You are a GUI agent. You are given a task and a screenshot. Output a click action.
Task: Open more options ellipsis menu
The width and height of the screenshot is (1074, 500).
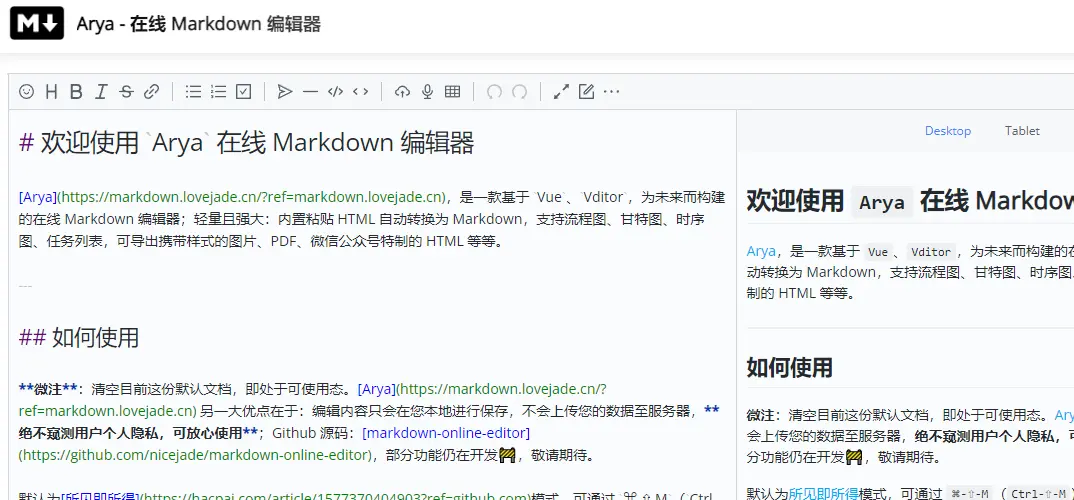(x=611, y=92)
